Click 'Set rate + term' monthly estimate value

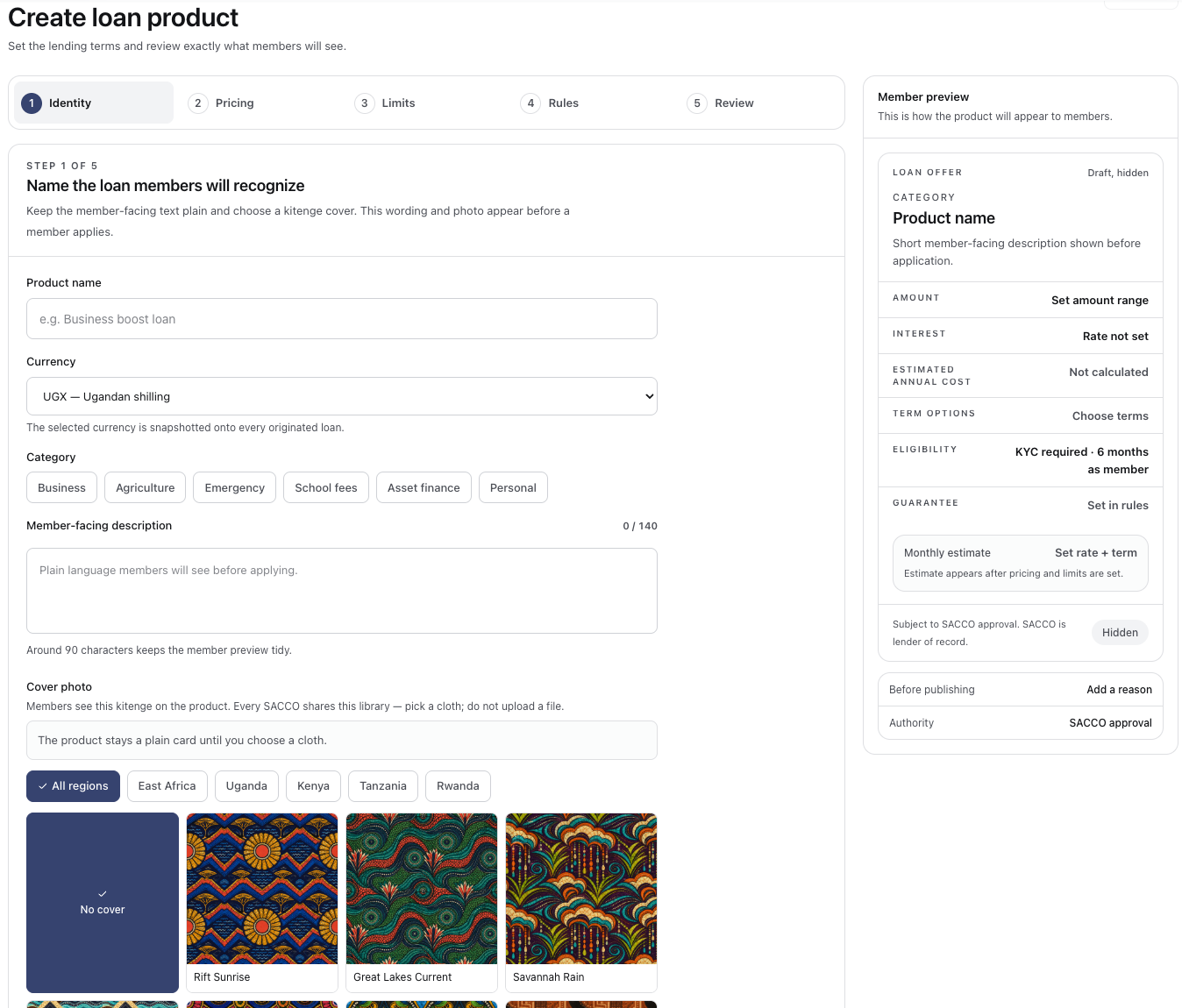pyautogui.click(x=1096, y=552)
